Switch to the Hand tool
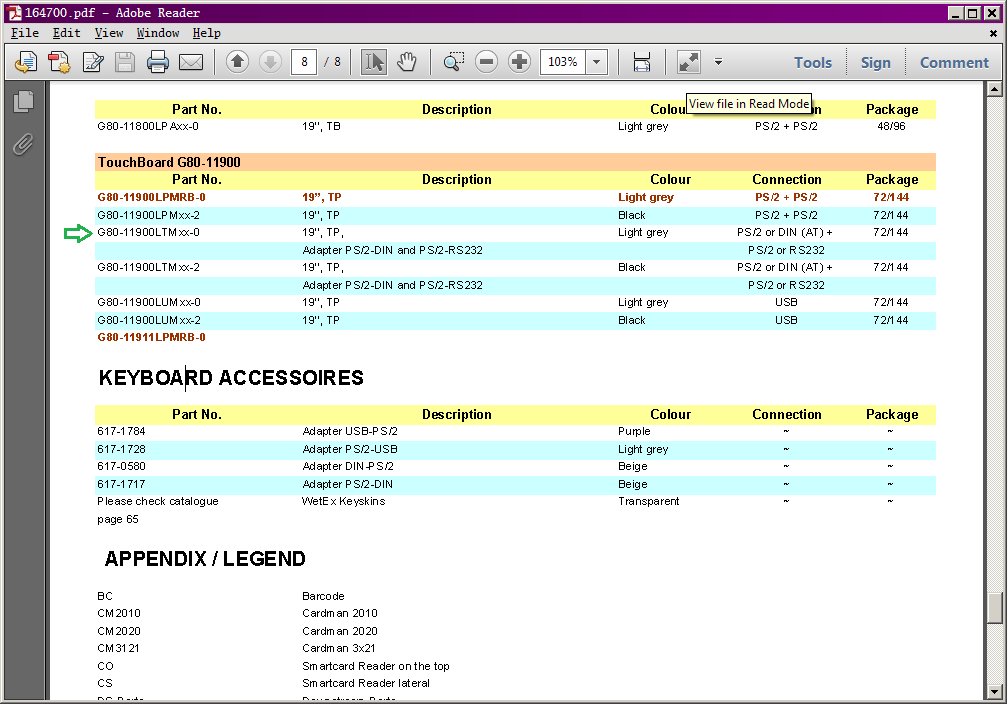This screenshot has height=704, width=1007. pos(407,62)
